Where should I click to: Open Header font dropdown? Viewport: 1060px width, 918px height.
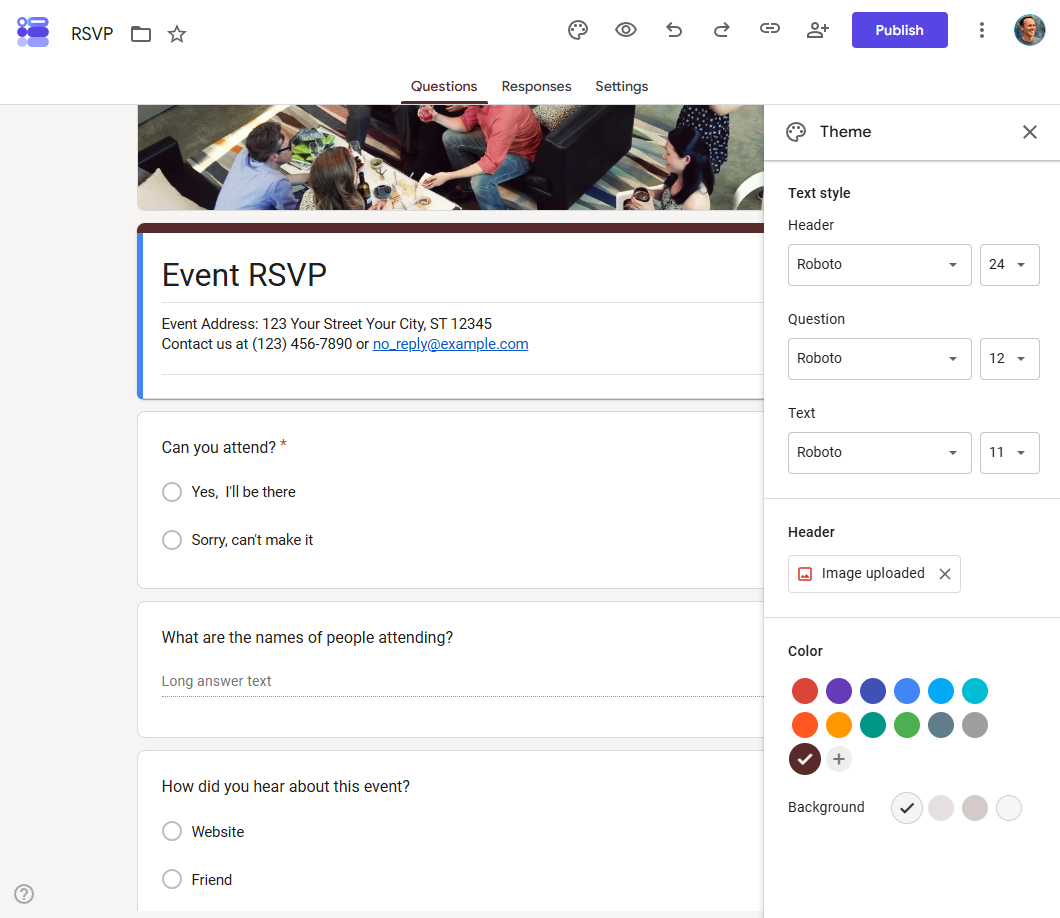coord(880,265)
